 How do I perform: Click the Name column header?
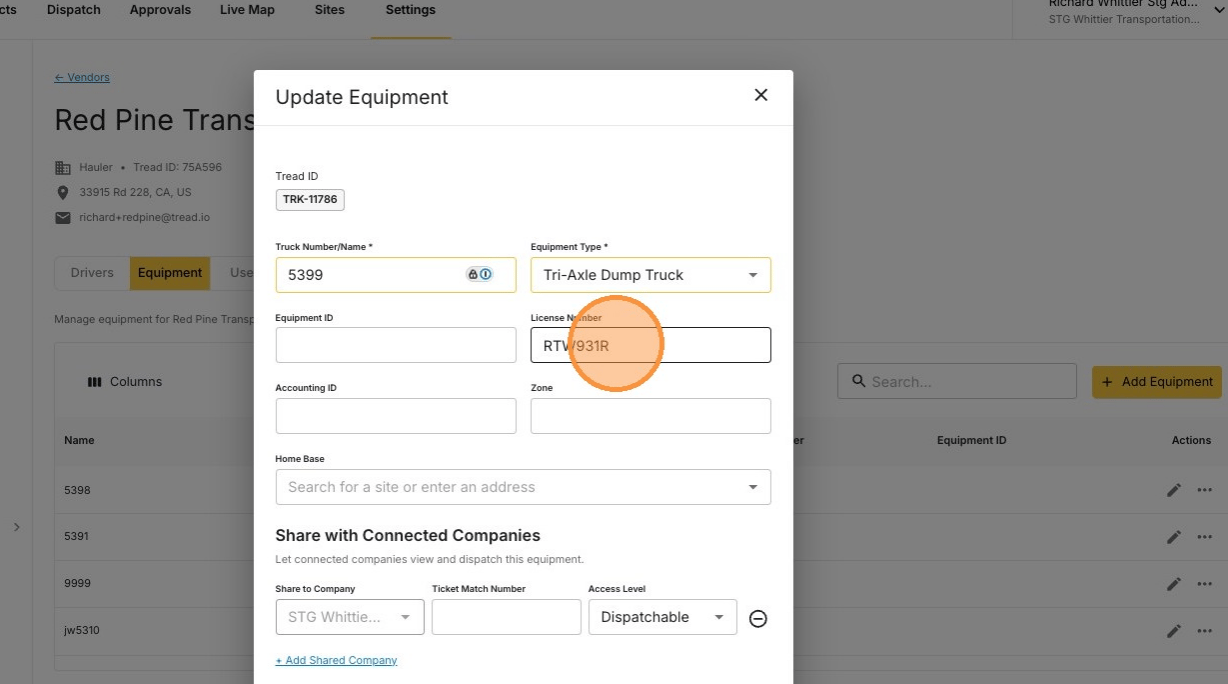click(79, 440)
